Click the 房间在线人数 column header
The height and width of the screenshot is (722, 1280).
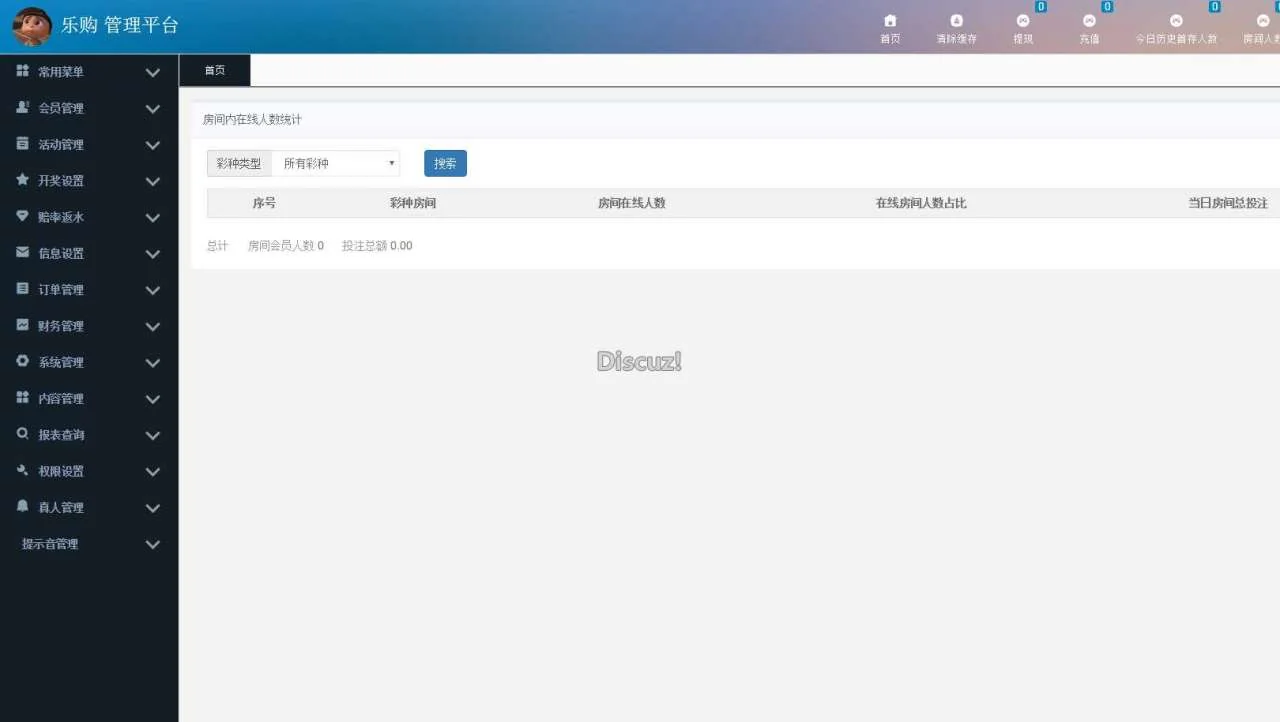(x=631, y=203)
